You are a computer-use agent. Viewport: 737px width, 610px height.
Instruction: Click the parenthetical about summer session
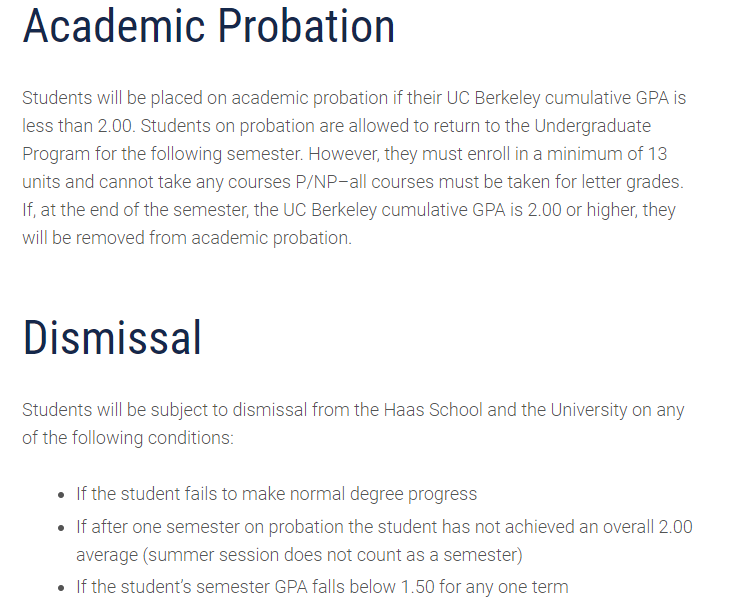point(299,554)
